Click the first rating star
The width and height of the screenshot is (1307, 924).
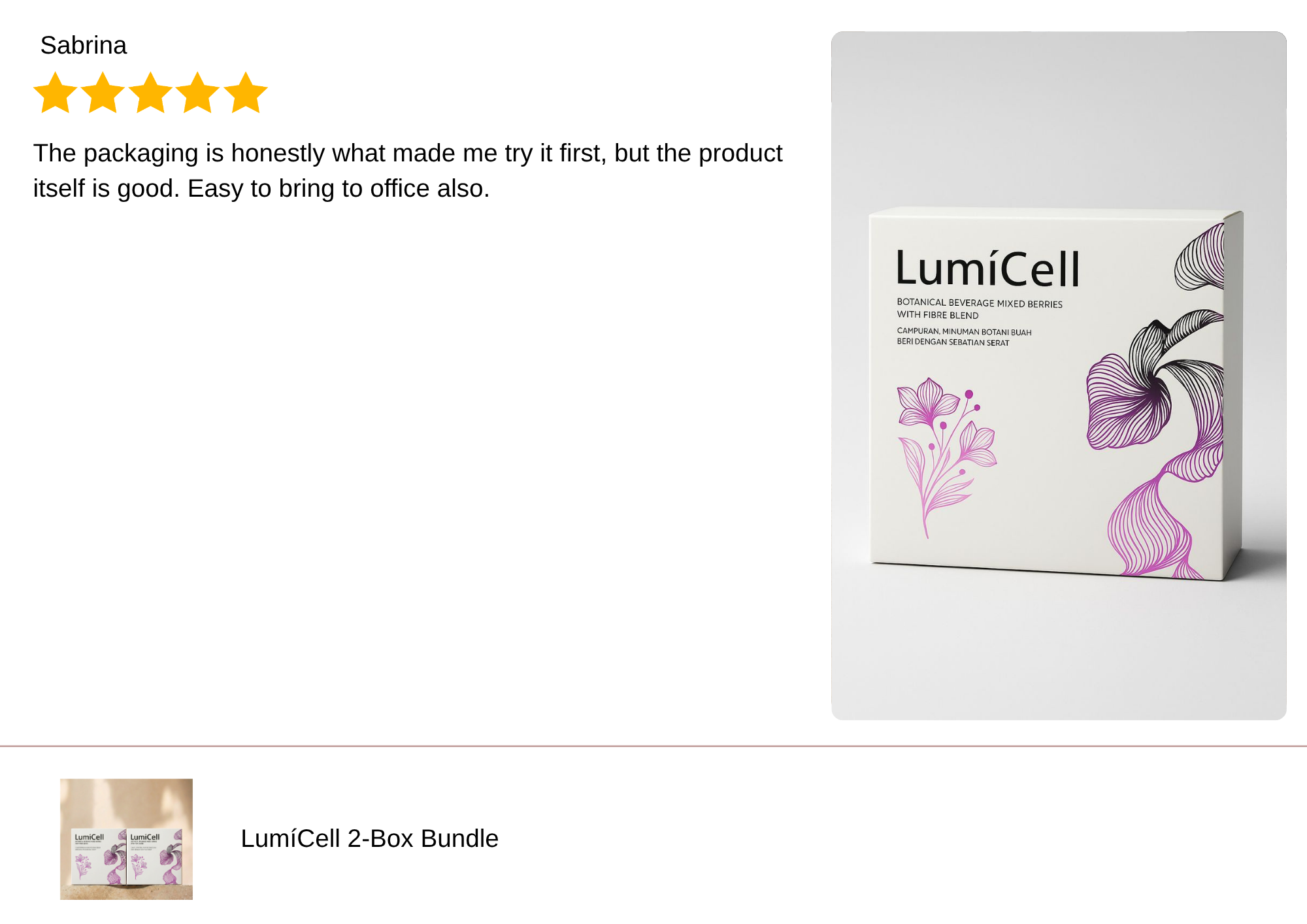pyautogui.click(x=56, y=93)
